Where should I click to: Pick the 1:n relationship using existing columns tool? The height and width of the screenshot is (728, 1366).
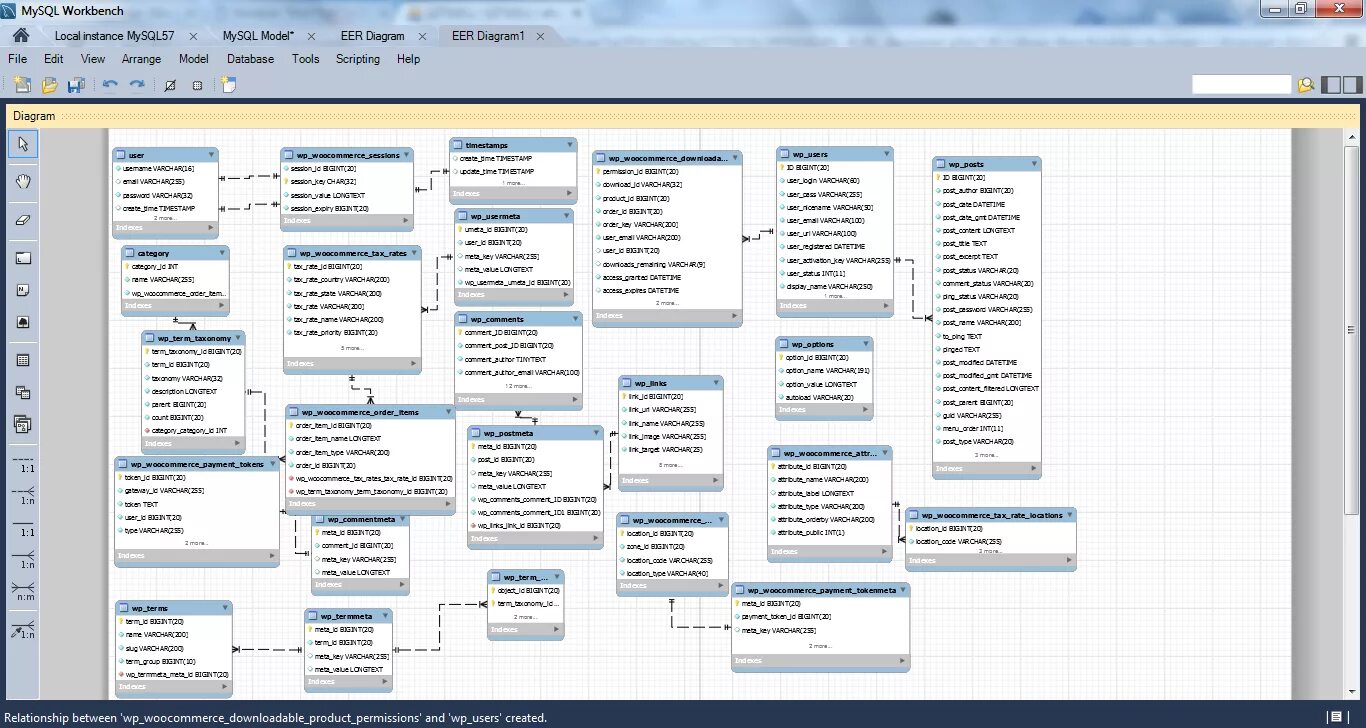[x=23, y=630]
